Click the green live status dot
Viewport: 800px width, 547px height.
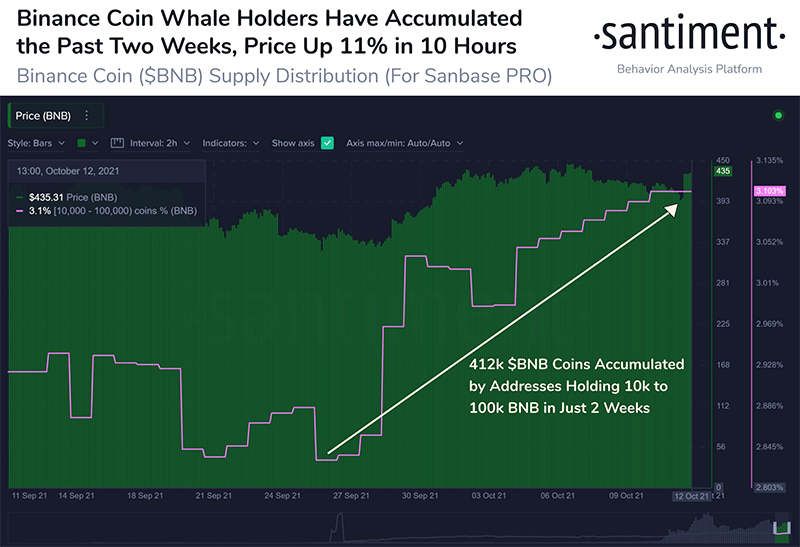pos(778,115)
